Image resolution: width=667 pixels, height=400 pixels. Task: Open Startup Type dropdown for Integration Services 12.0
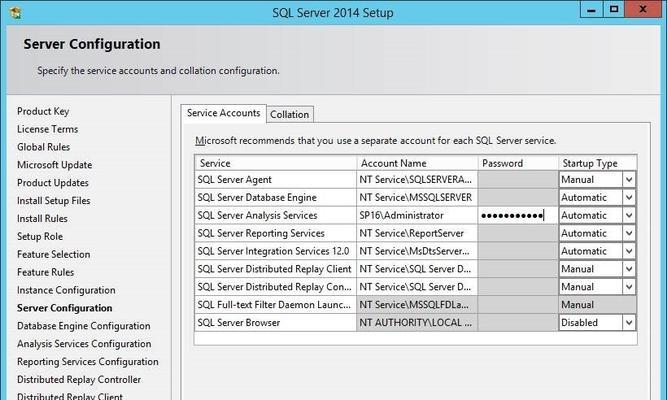tap(629, 251)
